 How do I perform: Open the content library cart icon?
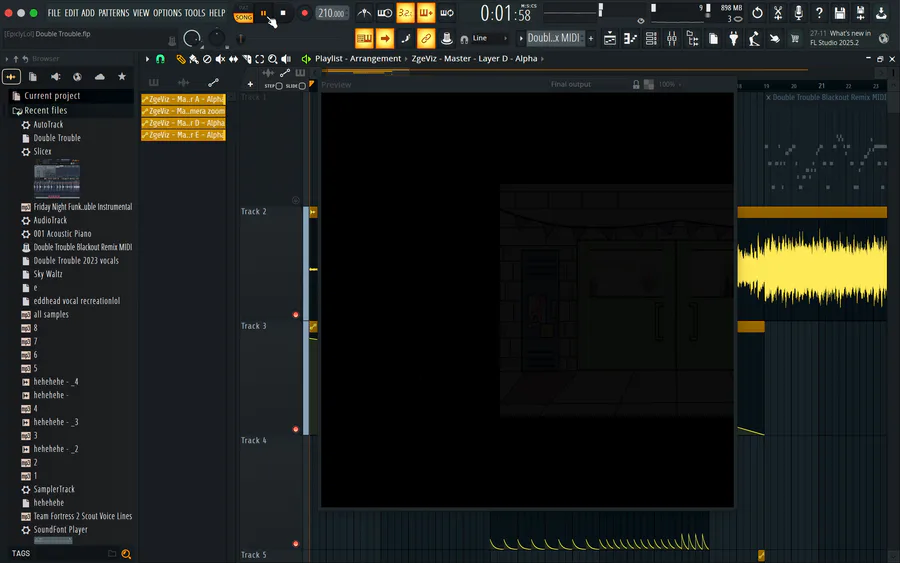795,38
